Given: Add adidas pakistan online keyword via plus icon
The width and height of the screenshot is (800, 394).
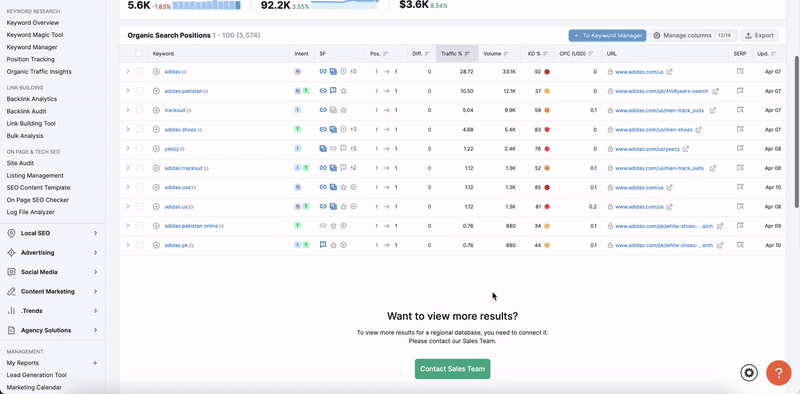Looking at the screenshot, I should click(156, 226).
